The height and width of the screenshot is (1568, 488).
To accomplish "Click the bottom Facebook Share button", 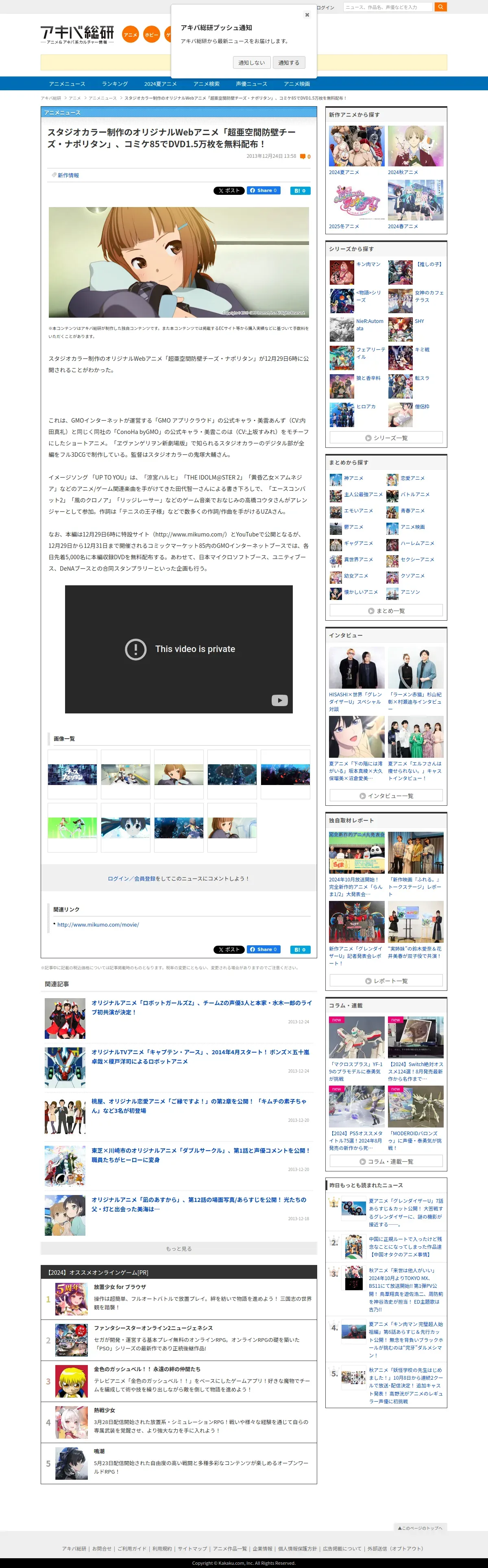I will [x=264, y=950].
